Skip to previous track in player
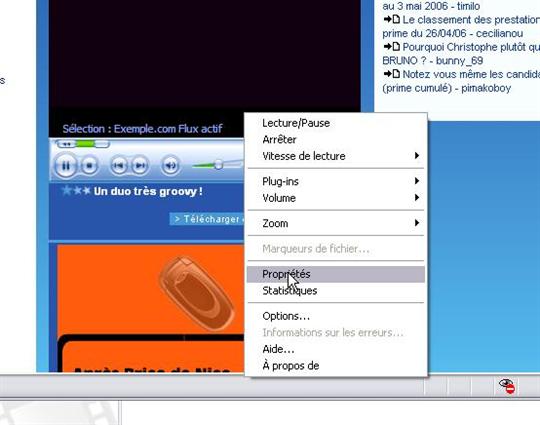The width and height of the screenshot is (540, 425). 119,166
